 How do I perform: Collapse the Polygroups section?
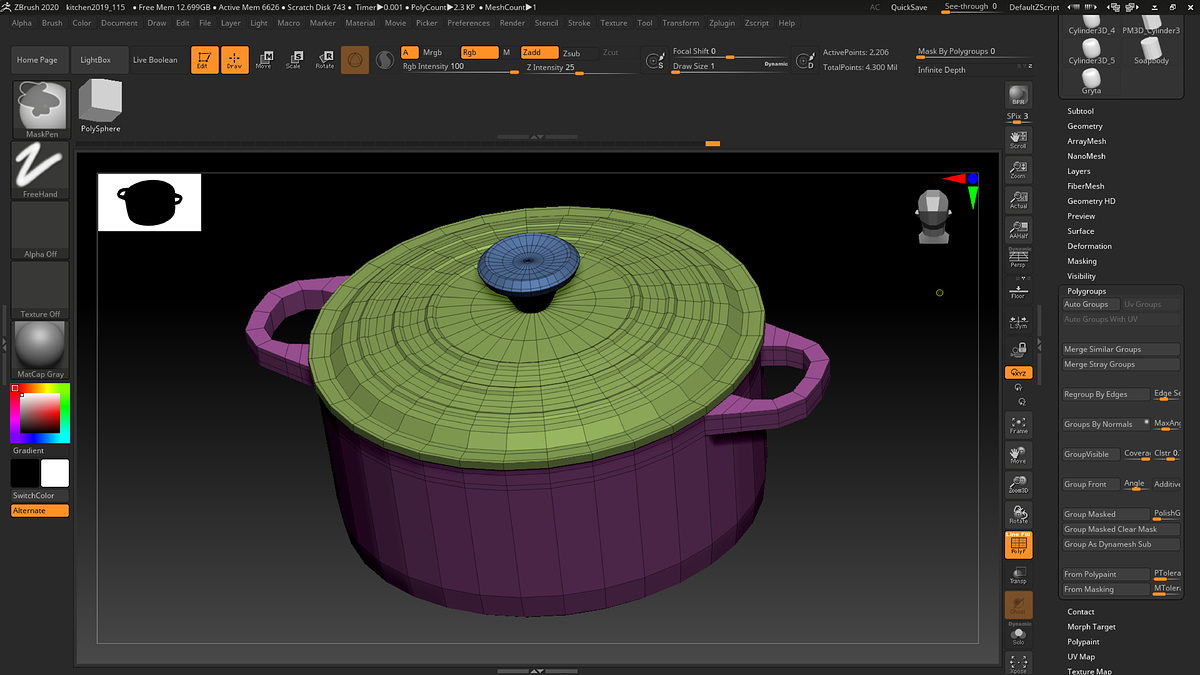pyautogui.click(x=1087, y=291)
